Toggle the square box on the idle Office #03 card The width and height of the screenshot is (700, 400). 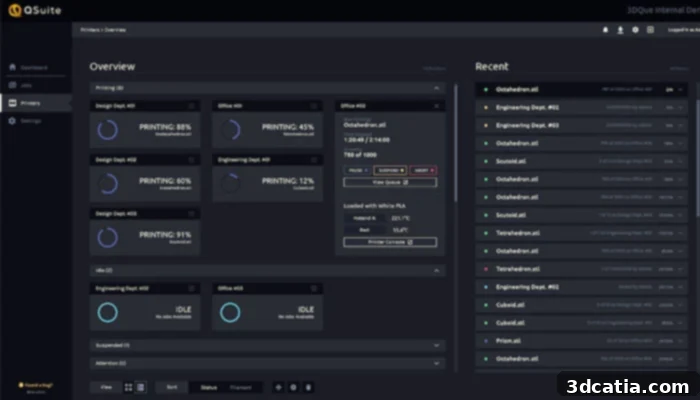[x=314, y=288]
